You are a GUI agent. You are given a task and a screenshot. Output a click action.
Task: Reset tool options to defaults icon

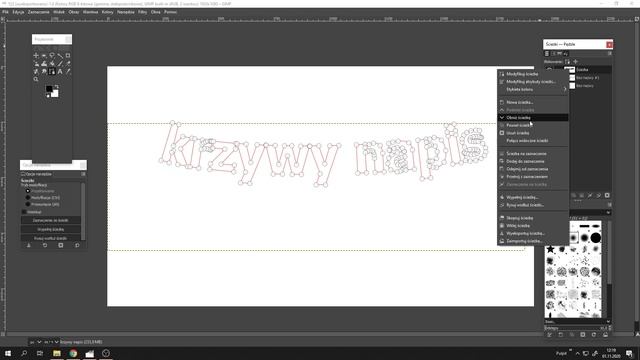77,245
